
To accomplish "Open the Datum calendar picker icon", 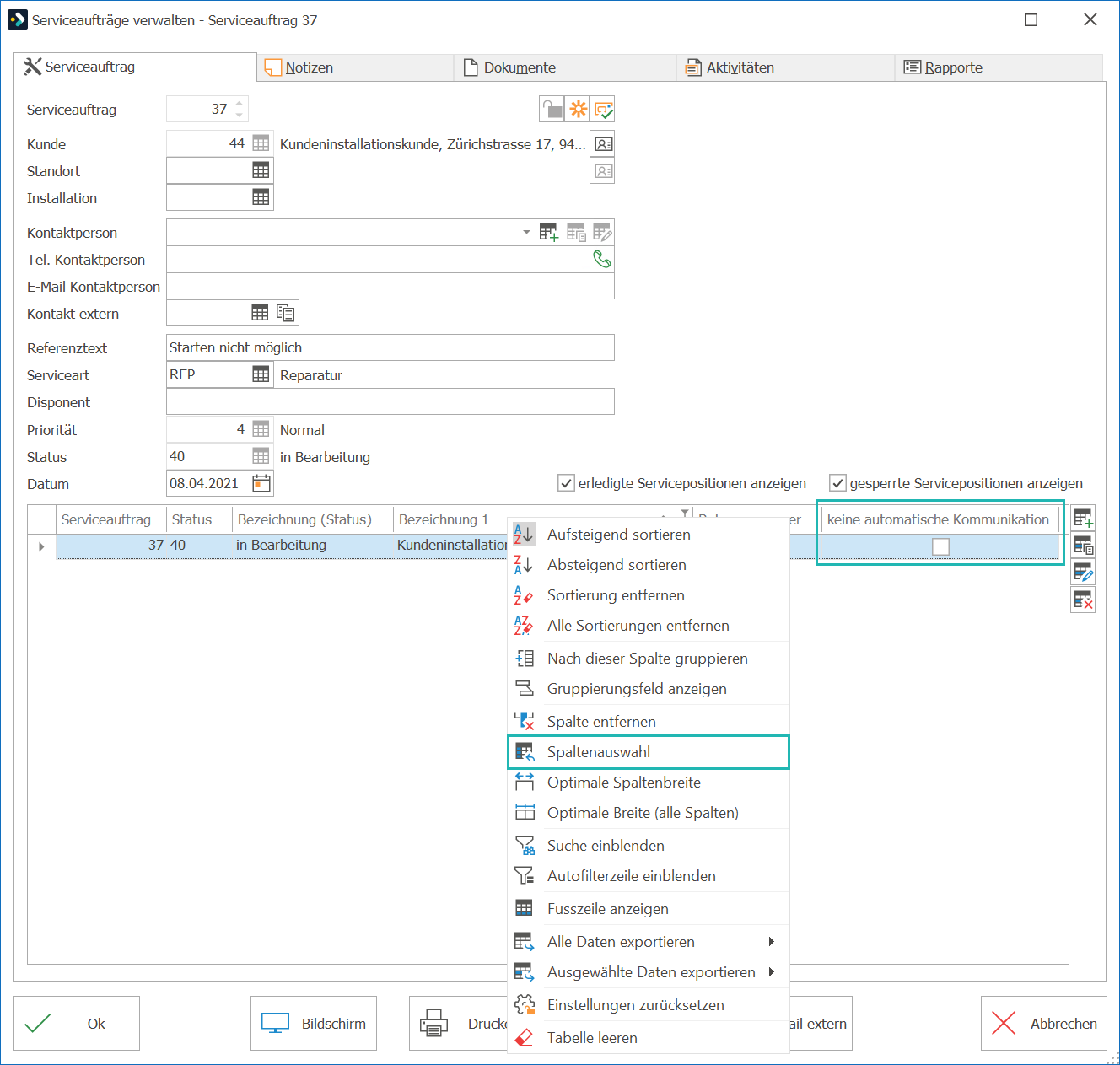I will point(261,483).
